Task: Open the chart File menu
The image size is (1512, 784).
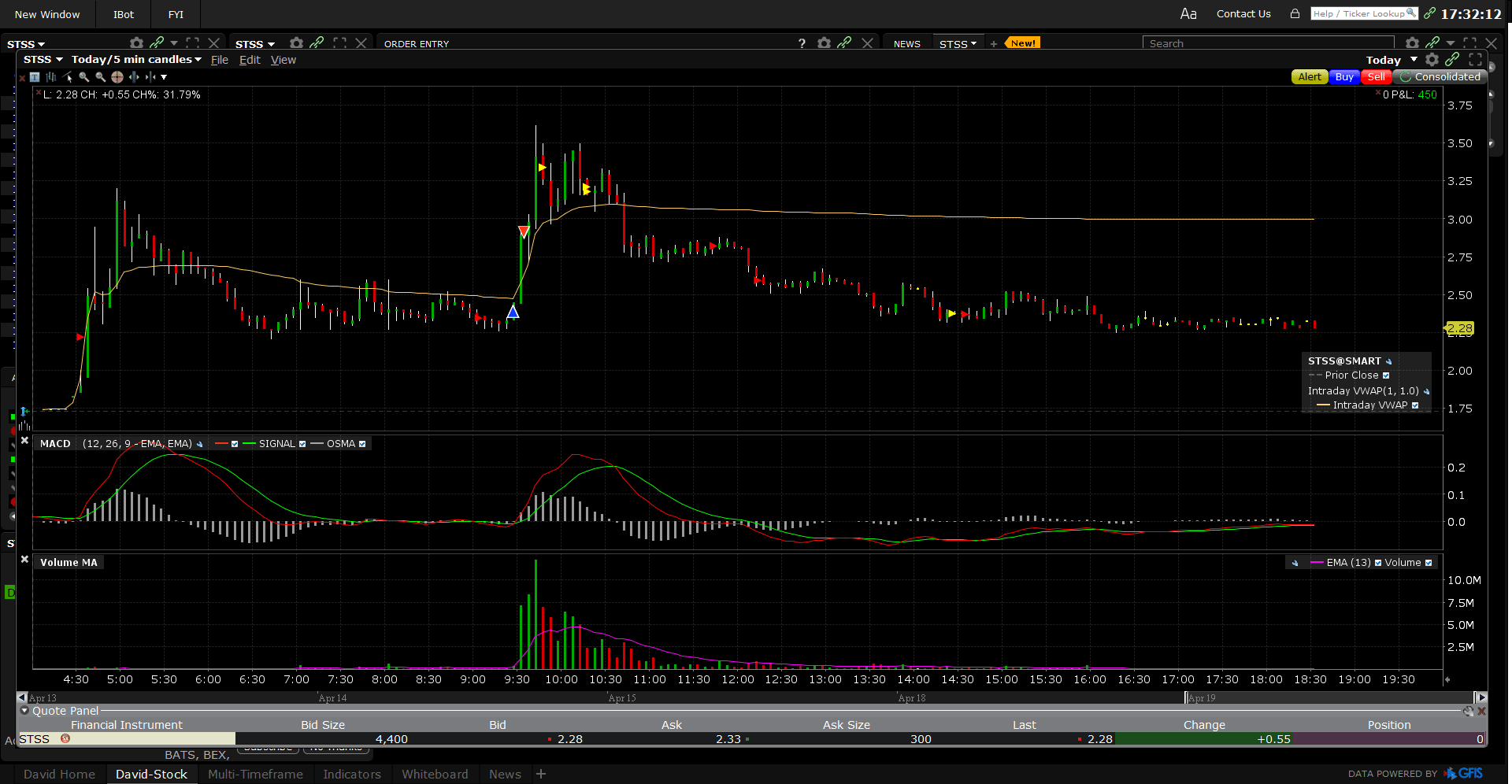Action: (x=220, y=60)
